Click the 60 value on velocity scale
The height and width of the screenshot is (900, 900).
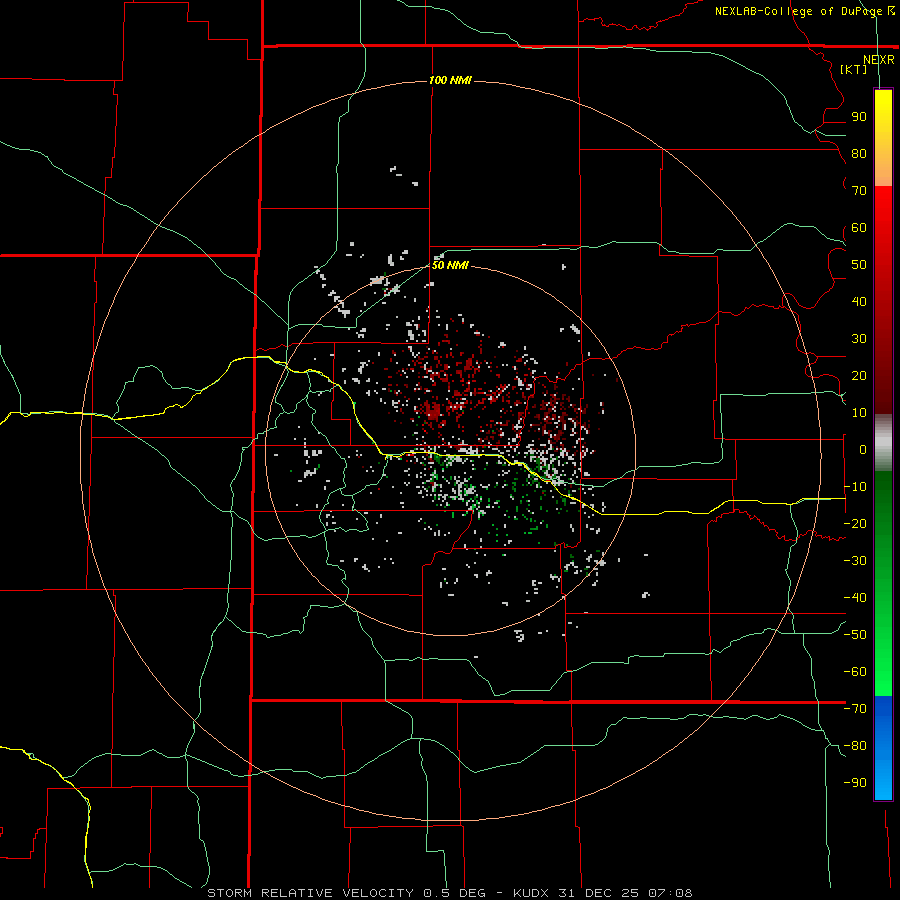click(x=859, y=227)
